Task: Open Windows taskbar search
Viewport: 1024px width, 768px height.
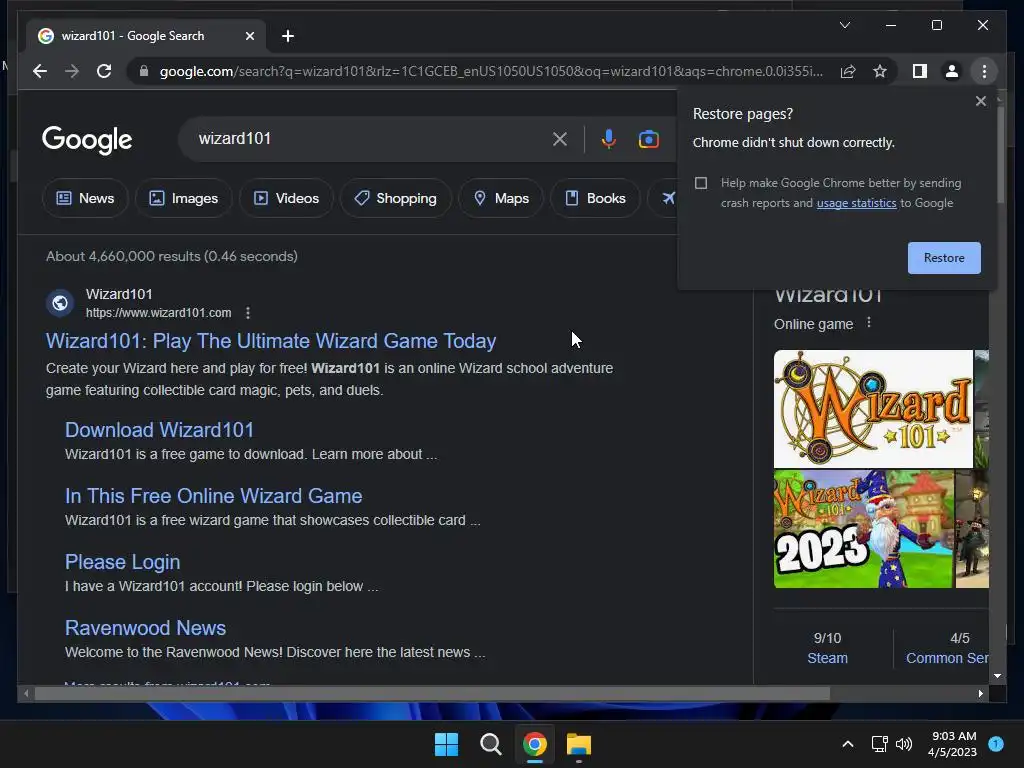Action: (x=490, y=744)
